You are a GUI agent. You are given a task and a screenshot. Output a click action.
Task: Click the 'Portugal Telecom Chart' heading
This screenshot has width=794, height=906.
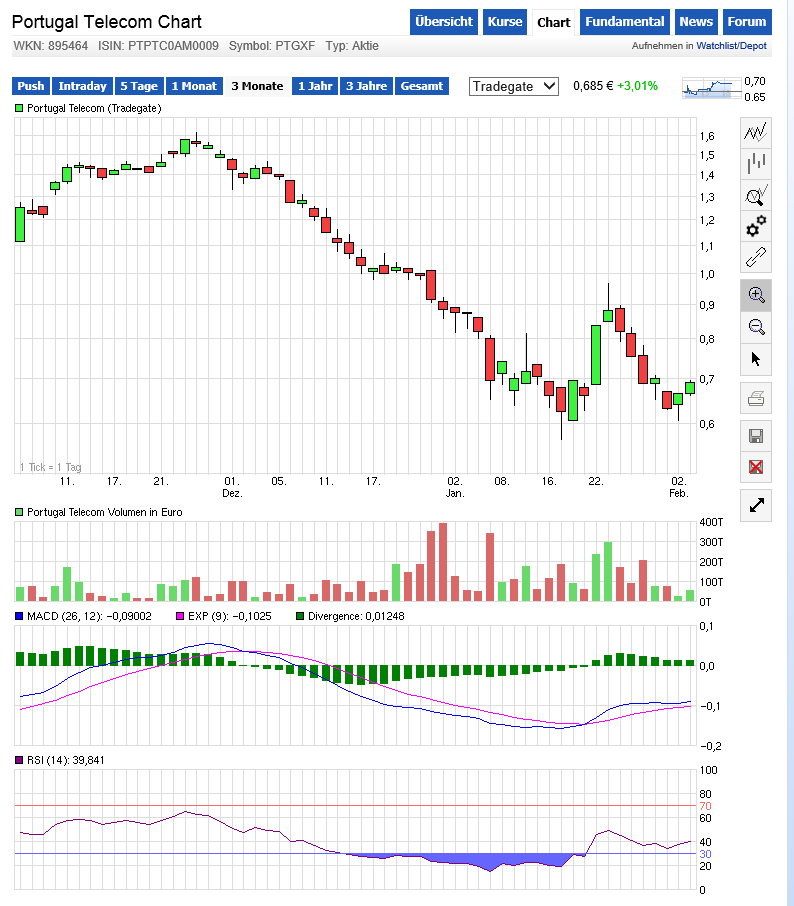tap(107, 22)
